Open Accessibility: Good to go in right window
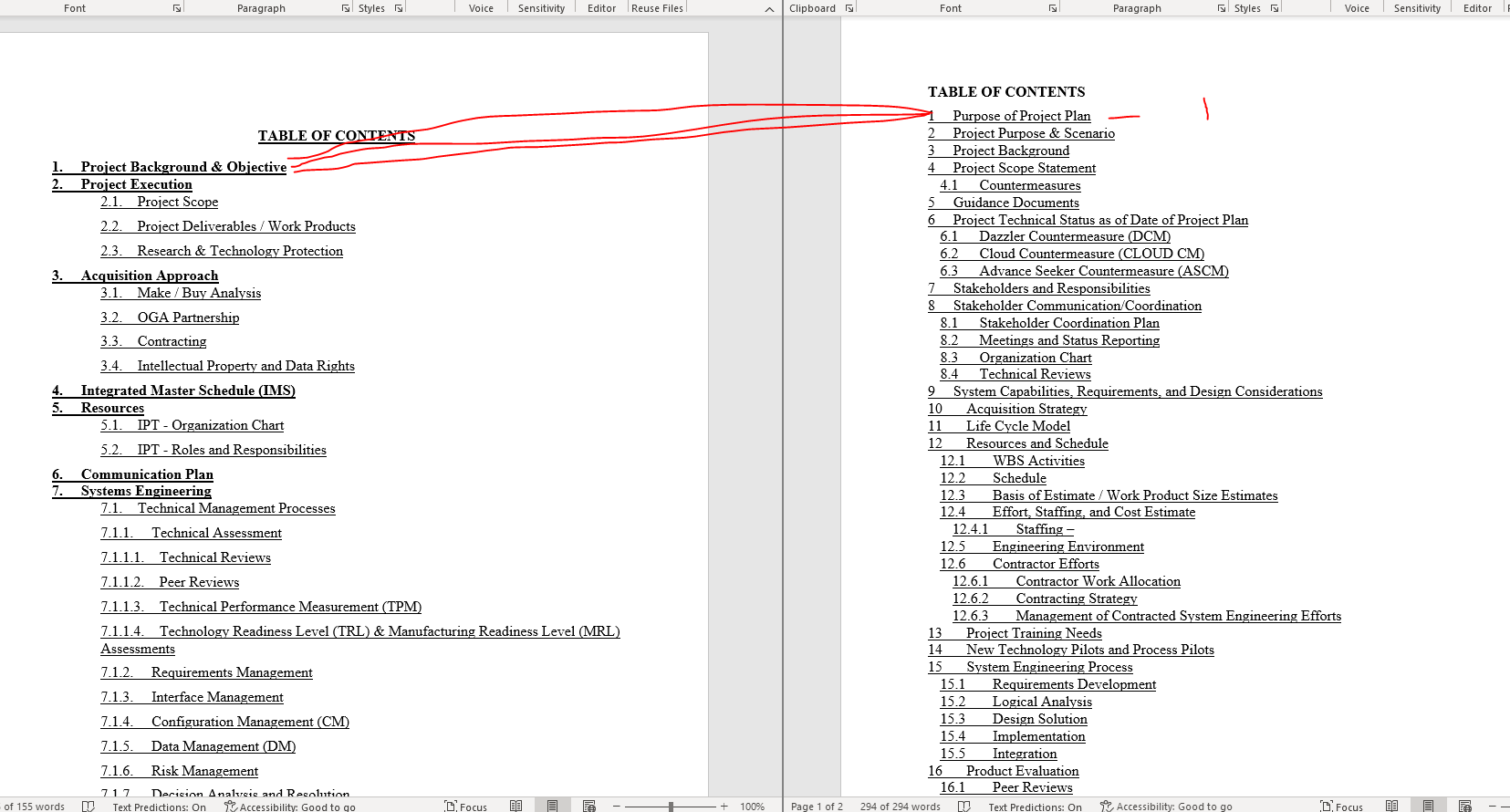1510x812 pixels. click(x=1166, y=807)
